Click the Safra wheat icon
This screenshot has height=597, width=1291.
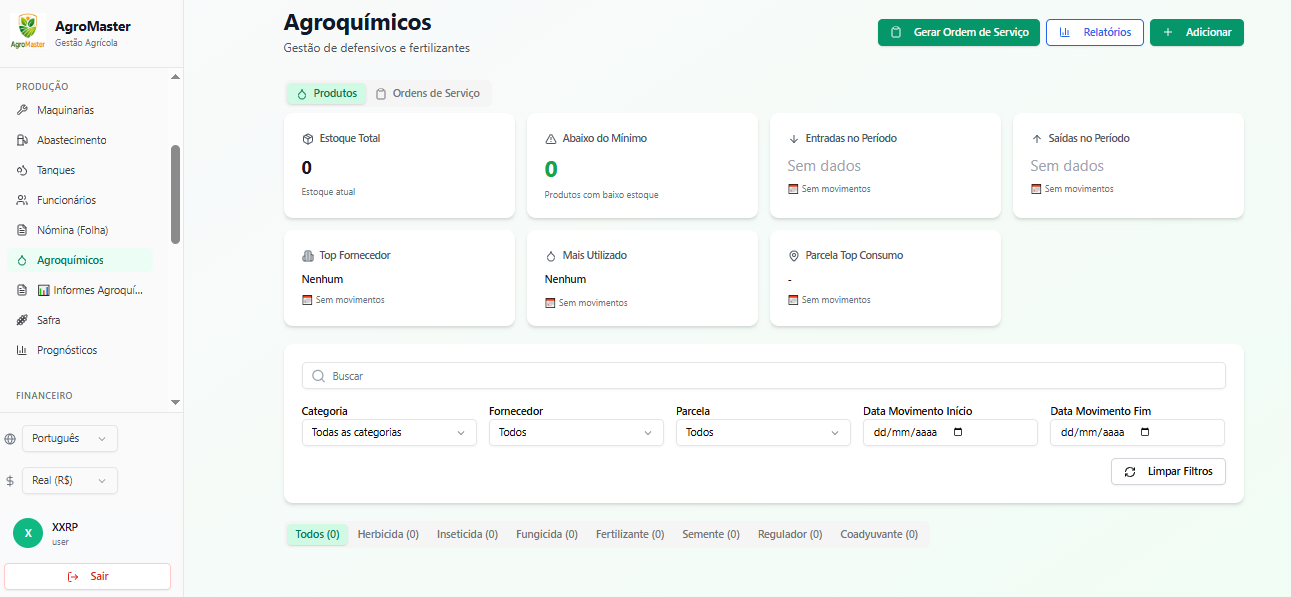tap(22, 320)
